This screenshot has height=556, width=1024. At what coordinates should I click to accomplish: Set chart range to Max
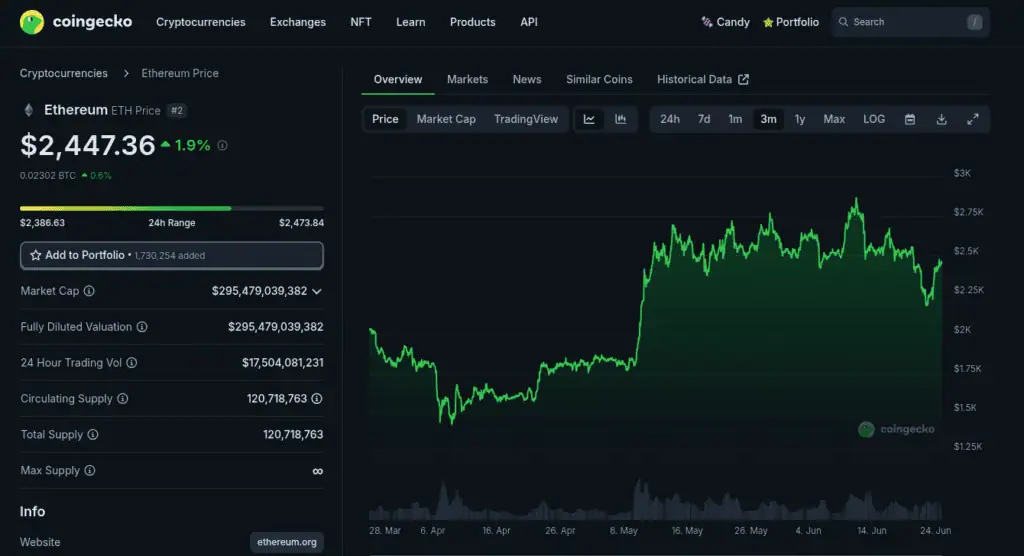point(834,119)
